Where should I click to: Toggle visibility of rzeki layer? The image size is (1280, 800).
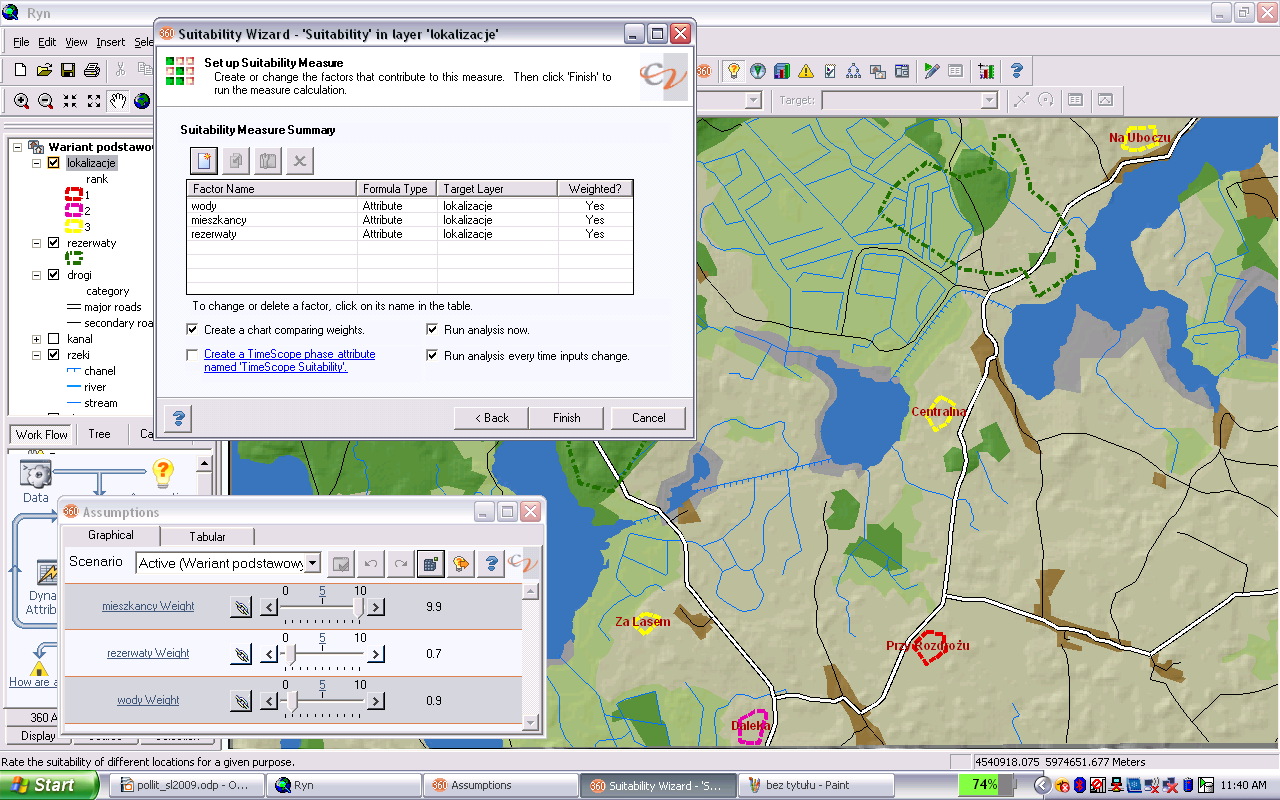tap(54, 355)
